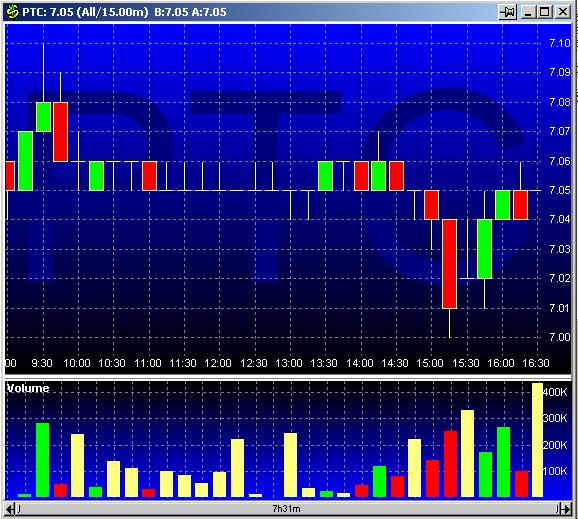This screenshot has height=519, width=578.
Task: Click the 16:00 time axis label
Action: (x=501, y=363)
